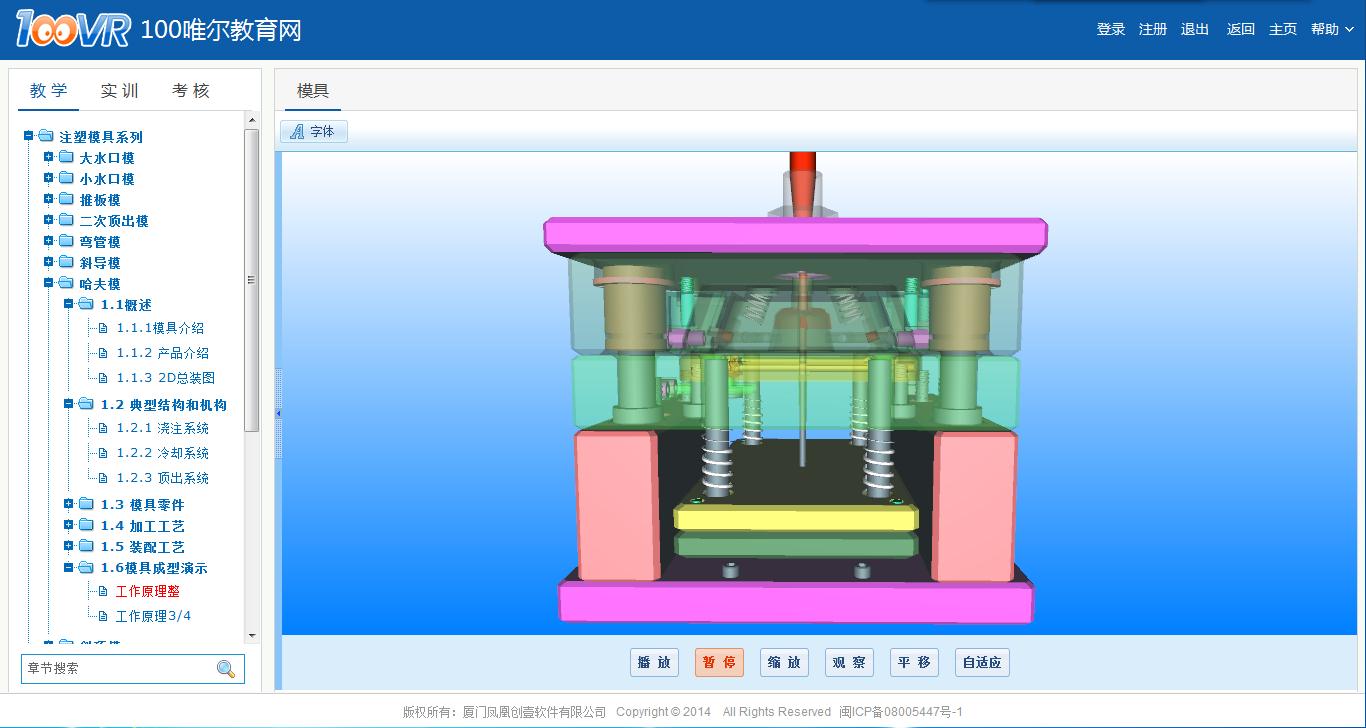
Task: Activate the 观察 view mode button
Action: [849, 662]
